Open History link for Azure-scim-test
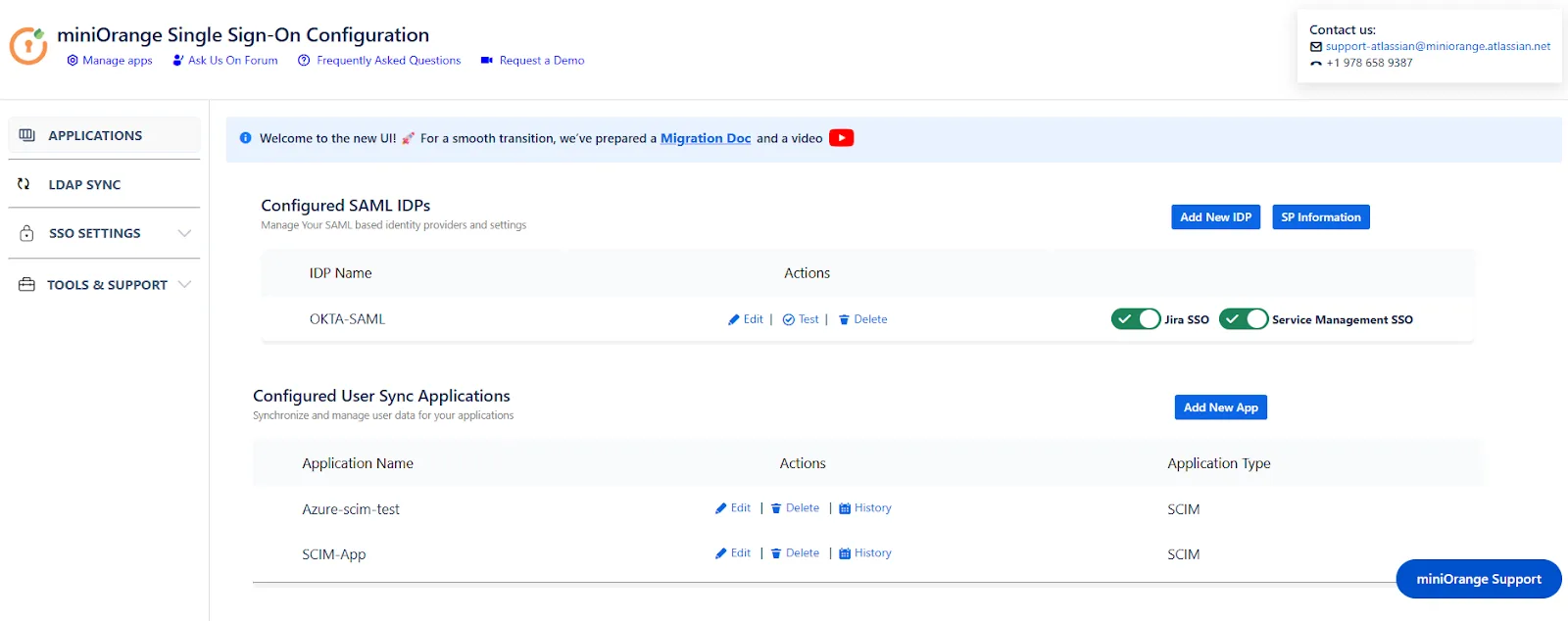This screenshot has width=1568, height=621. click(873, 507)
